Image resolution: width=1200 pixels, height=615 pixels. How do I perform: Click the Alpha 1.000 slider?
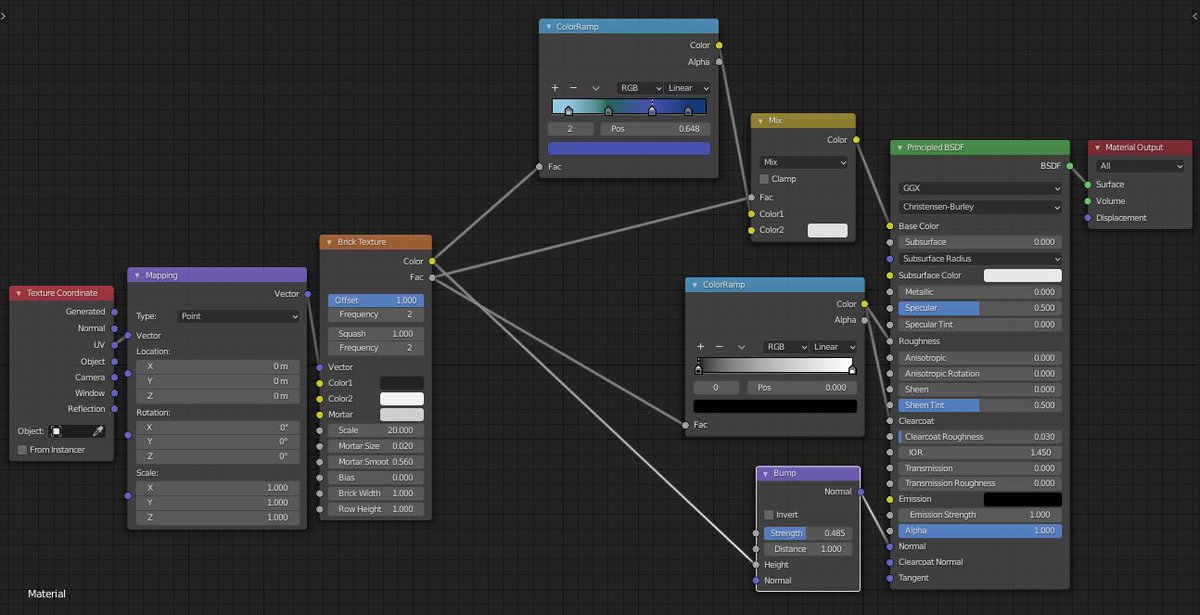click(980, 531)
